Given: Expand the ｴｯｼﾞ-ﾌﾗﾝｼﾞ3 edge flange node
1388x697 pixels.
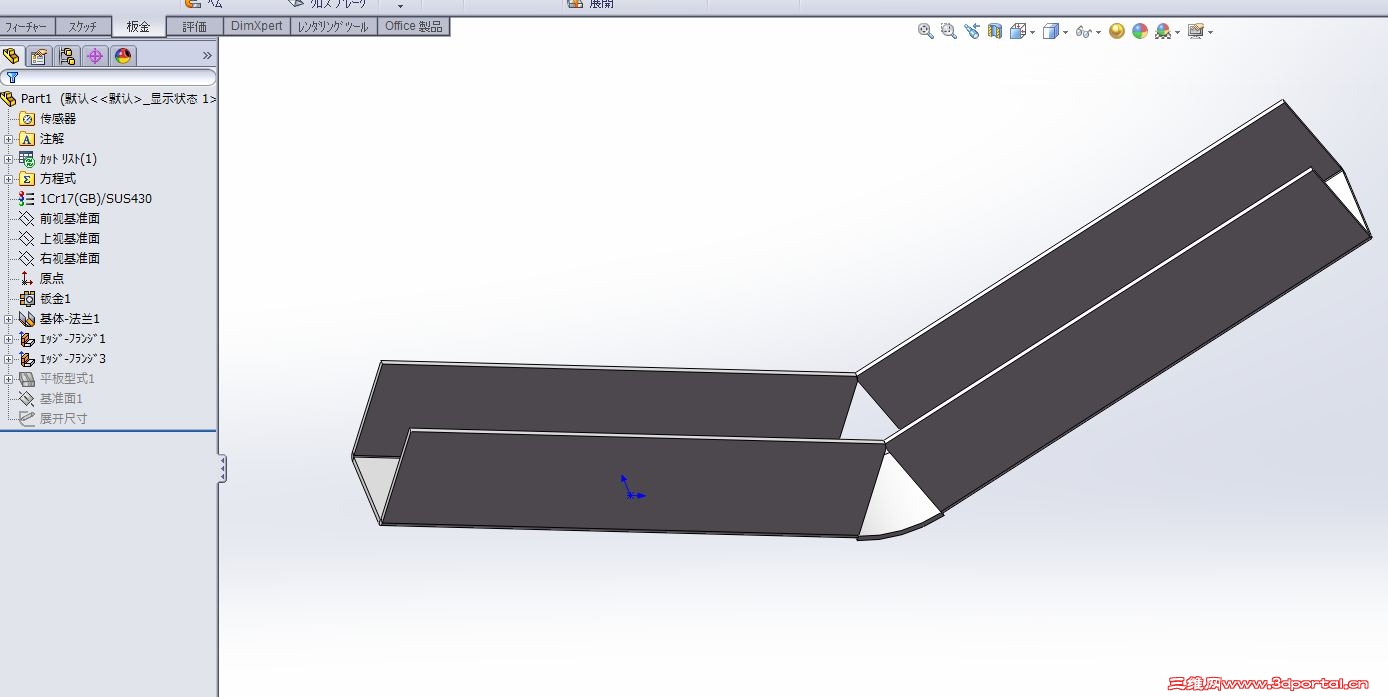Looking at the screenshot, I should (9, 359).
